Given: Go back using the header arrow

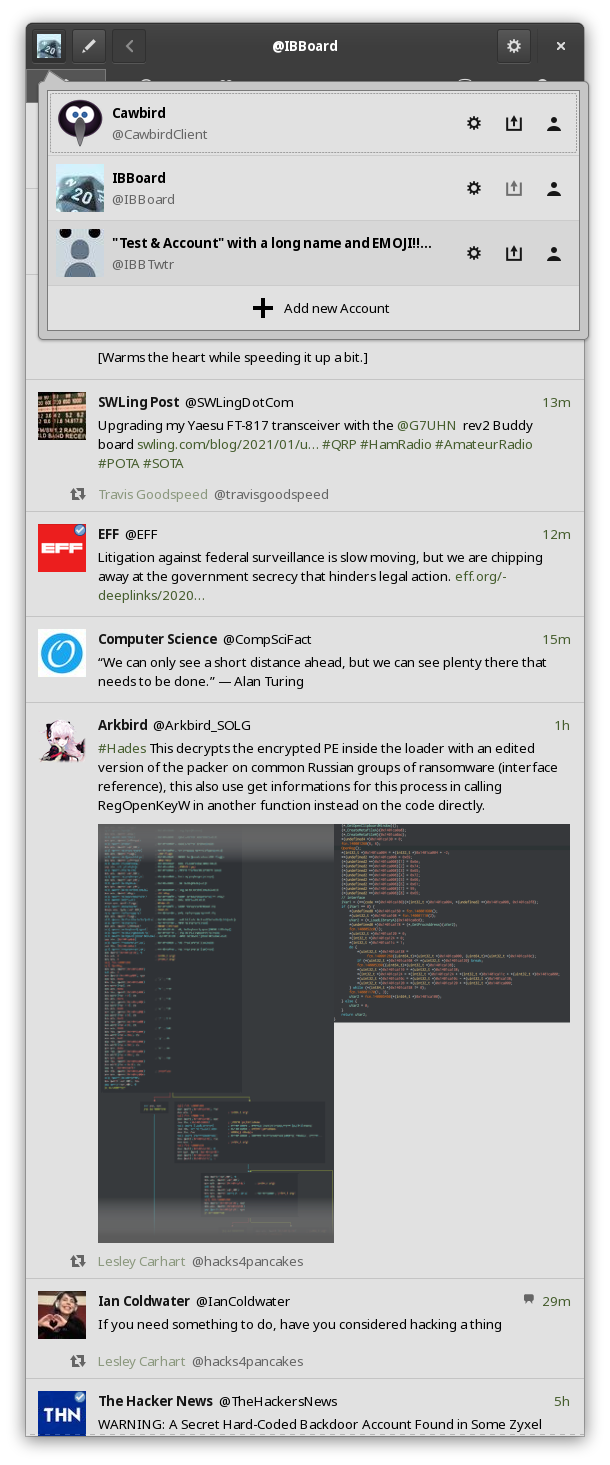Looking at the screenshot, I should (130, 46).
